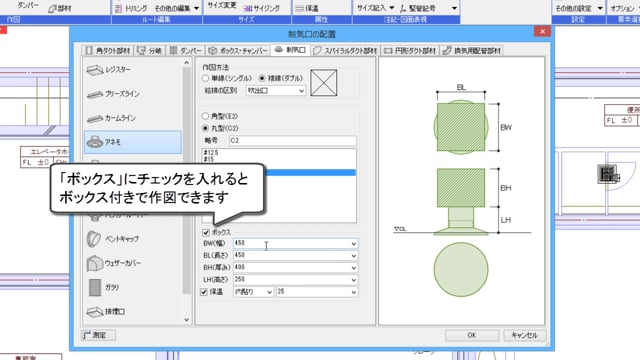The image size is (640, 360).
Task: Click the diffuser list scroll up arrow
Action: coord(187,63)
